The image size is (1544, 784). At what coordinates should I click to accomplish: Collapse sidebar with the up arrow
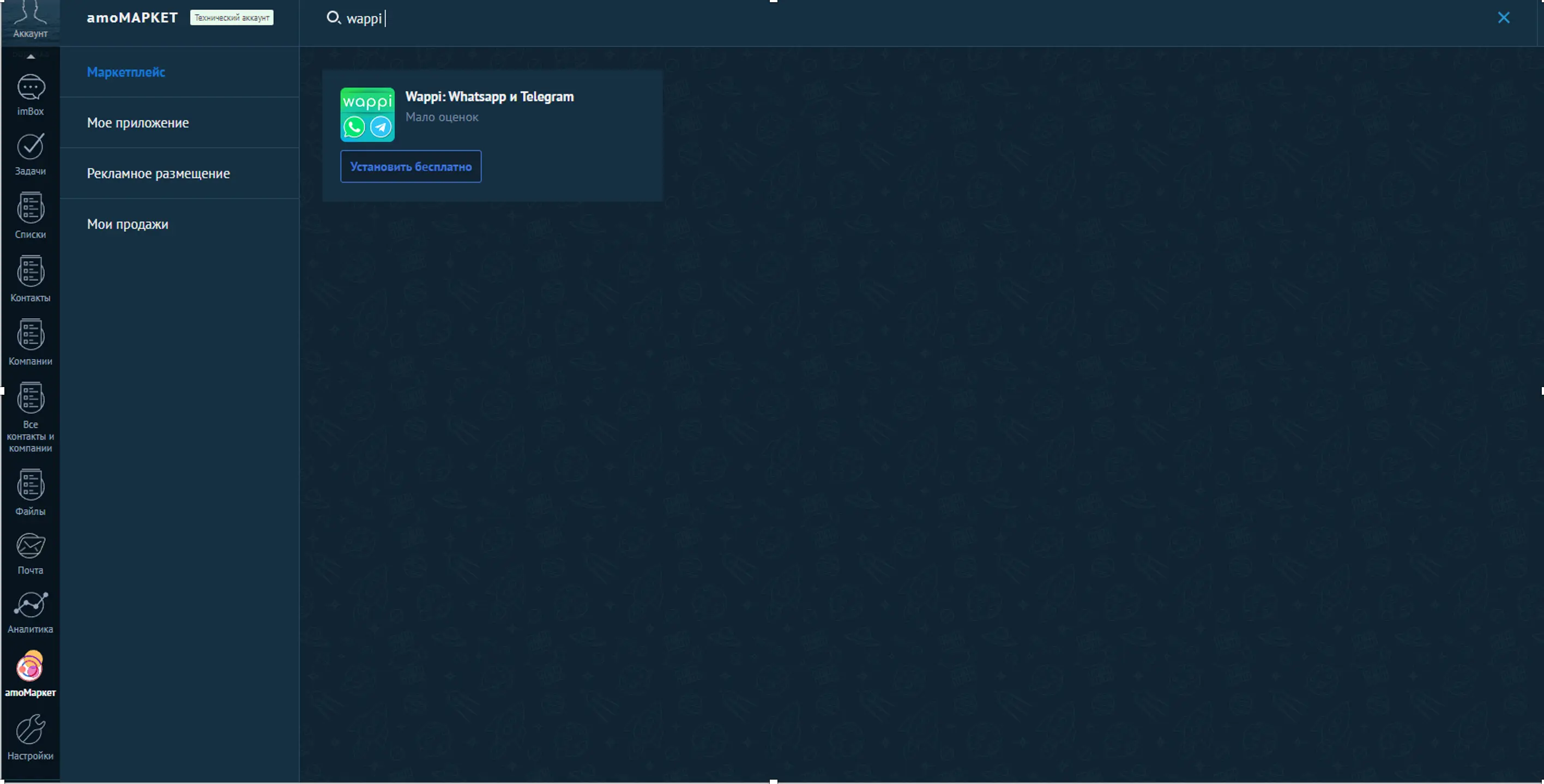(31, 56)
